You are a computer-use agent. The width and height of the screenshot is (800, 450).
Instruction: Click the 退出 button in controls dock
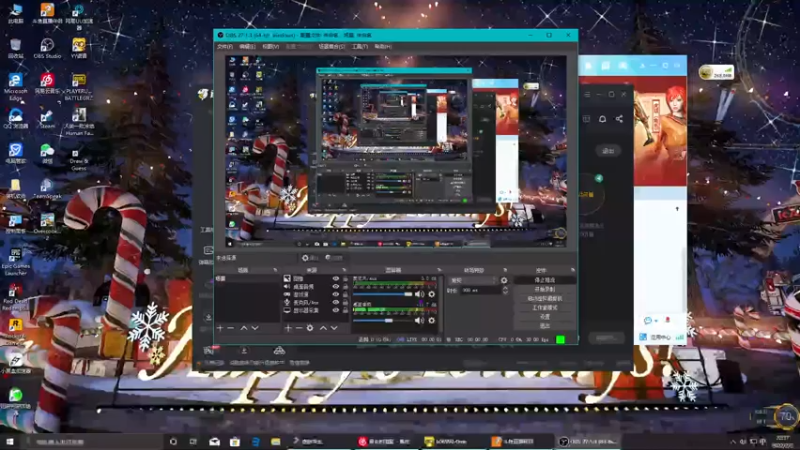pyautogui.click(x=544, y=326)
